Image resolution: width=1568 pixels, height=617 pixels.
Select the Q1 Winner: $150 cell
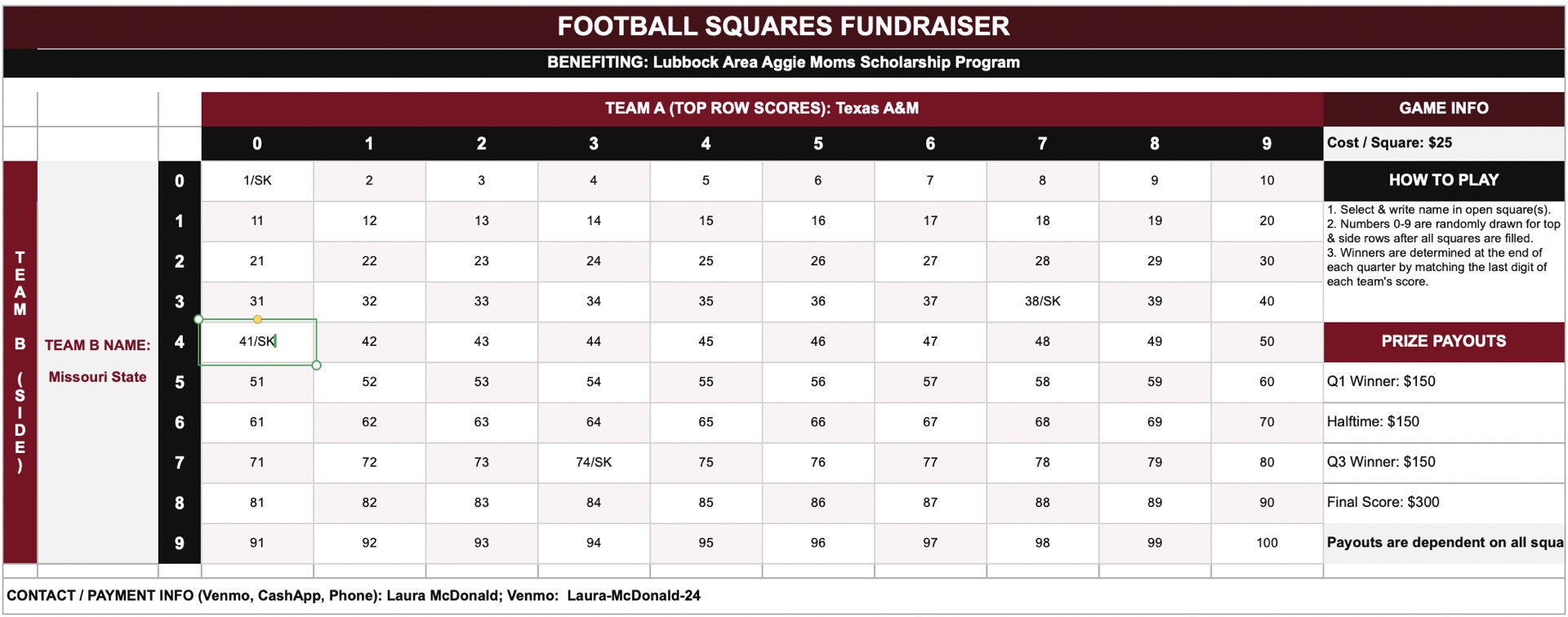point(1444,382)
